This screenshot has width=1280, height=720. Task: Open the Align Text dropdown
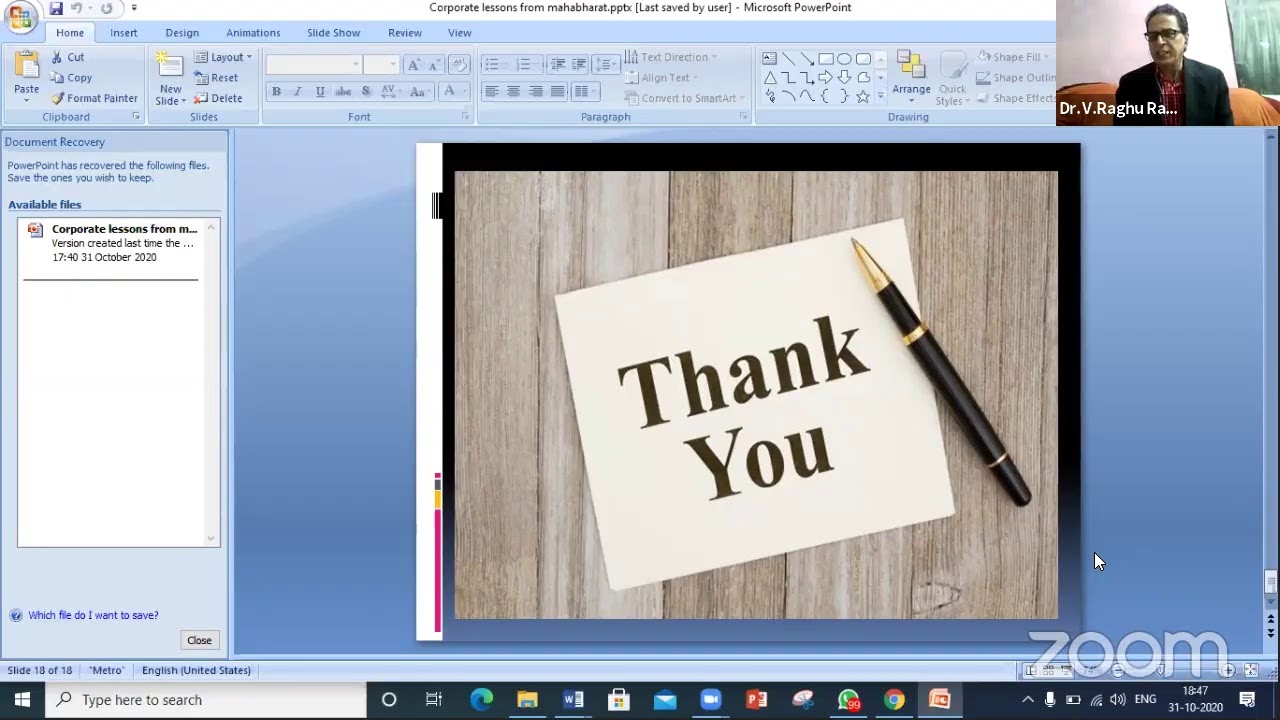(x=661, y=78)
